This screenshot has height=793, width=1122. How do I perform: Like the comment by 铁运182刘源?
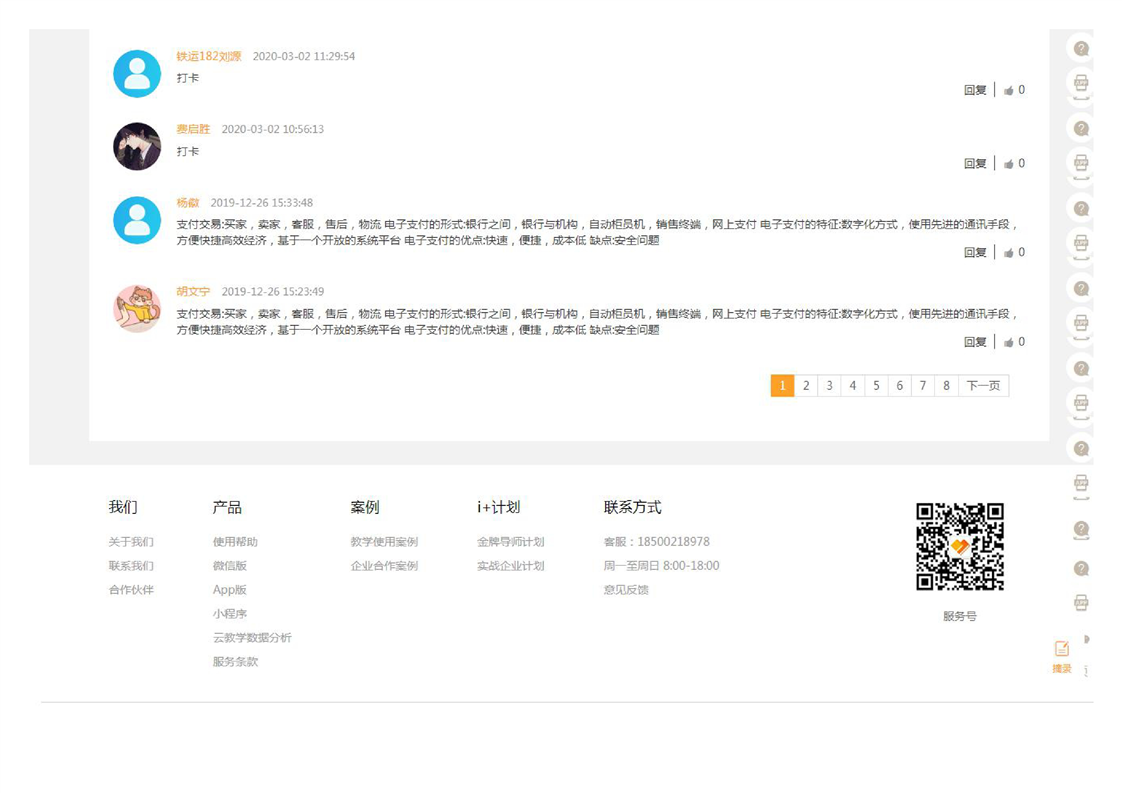(x=1009, y=90)
